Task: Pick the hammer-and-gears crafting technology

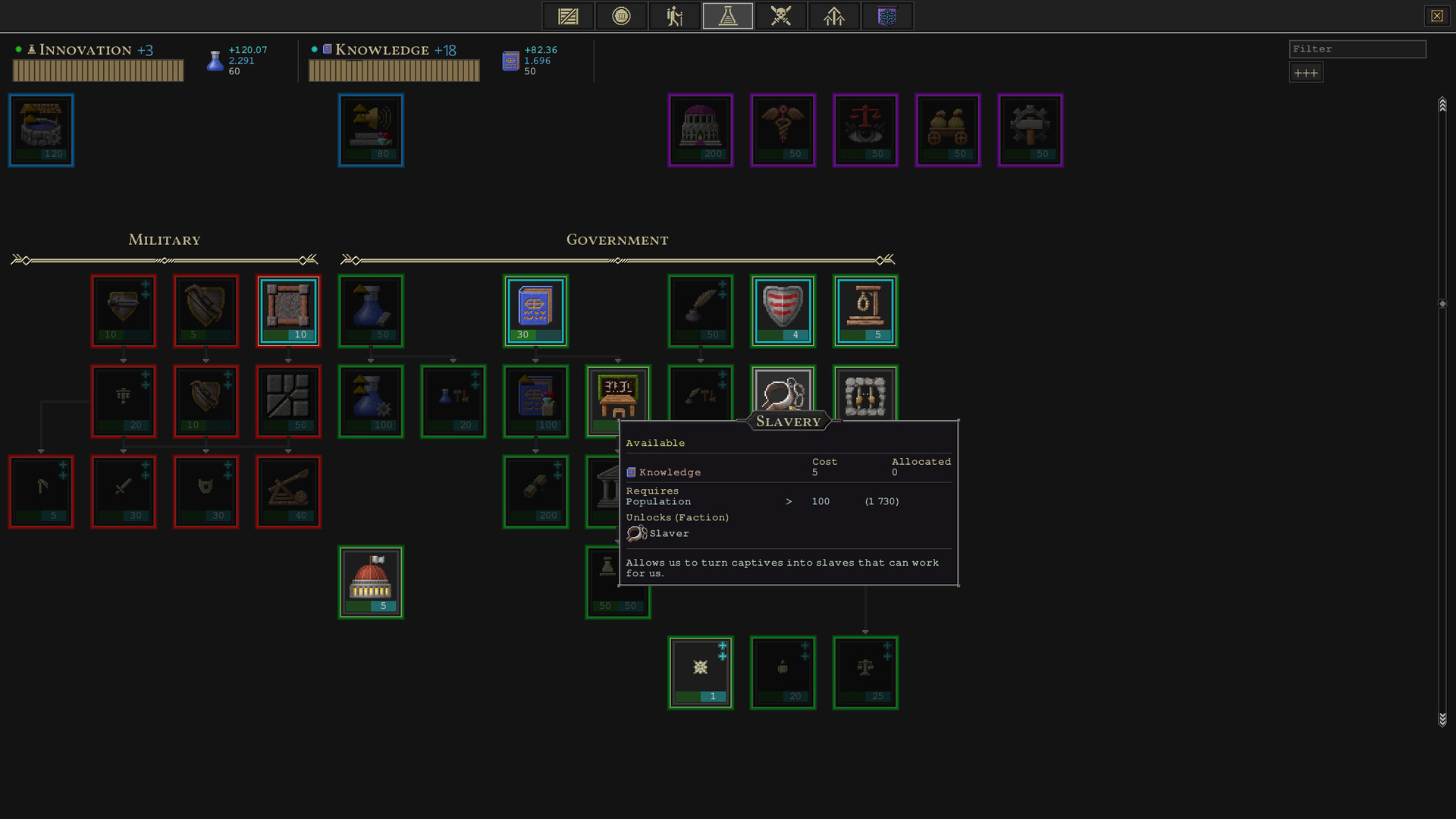Action: tap(1030, 129)
